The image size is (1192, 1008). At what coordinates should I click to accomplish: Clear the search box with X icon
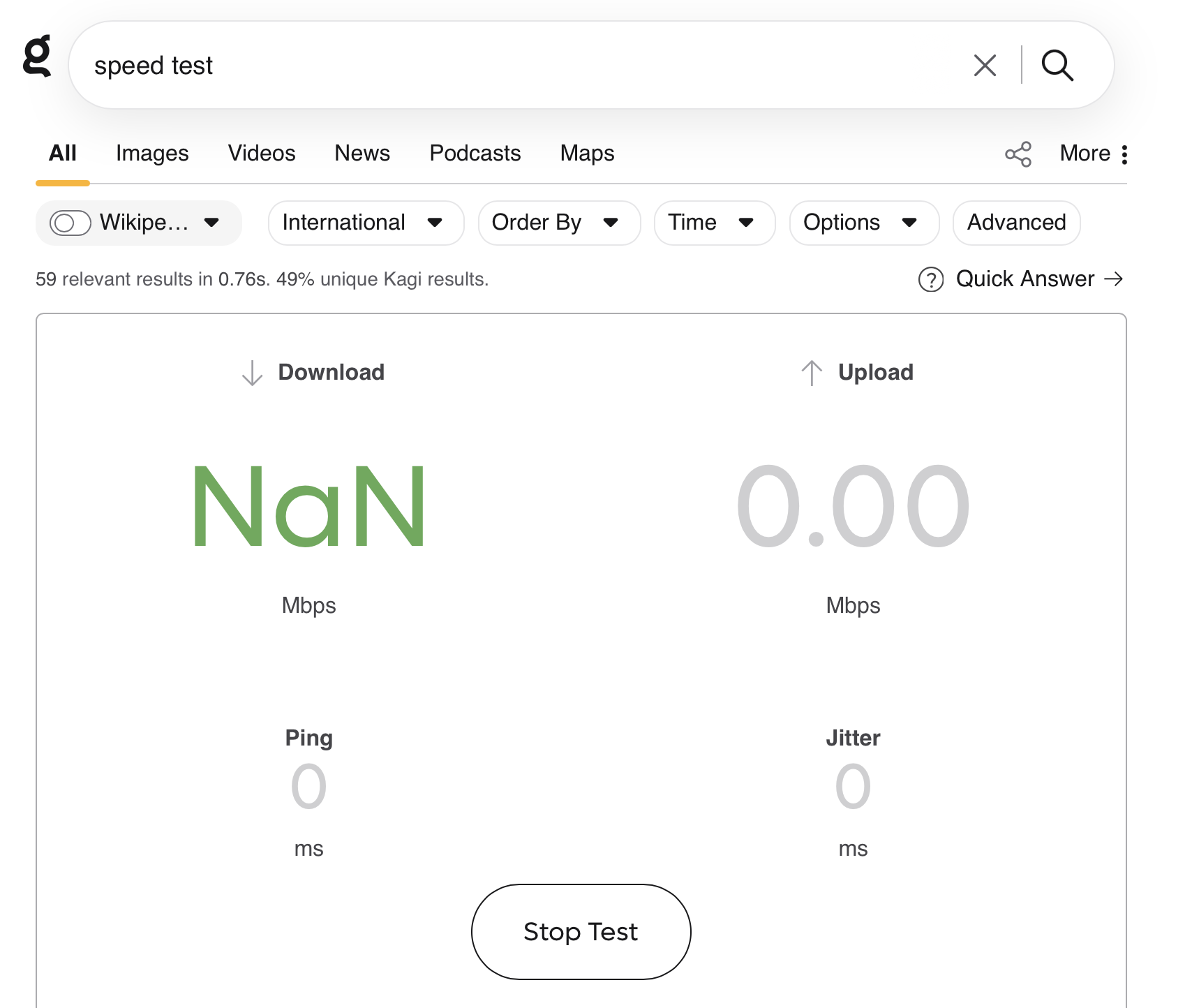(984, 66)
